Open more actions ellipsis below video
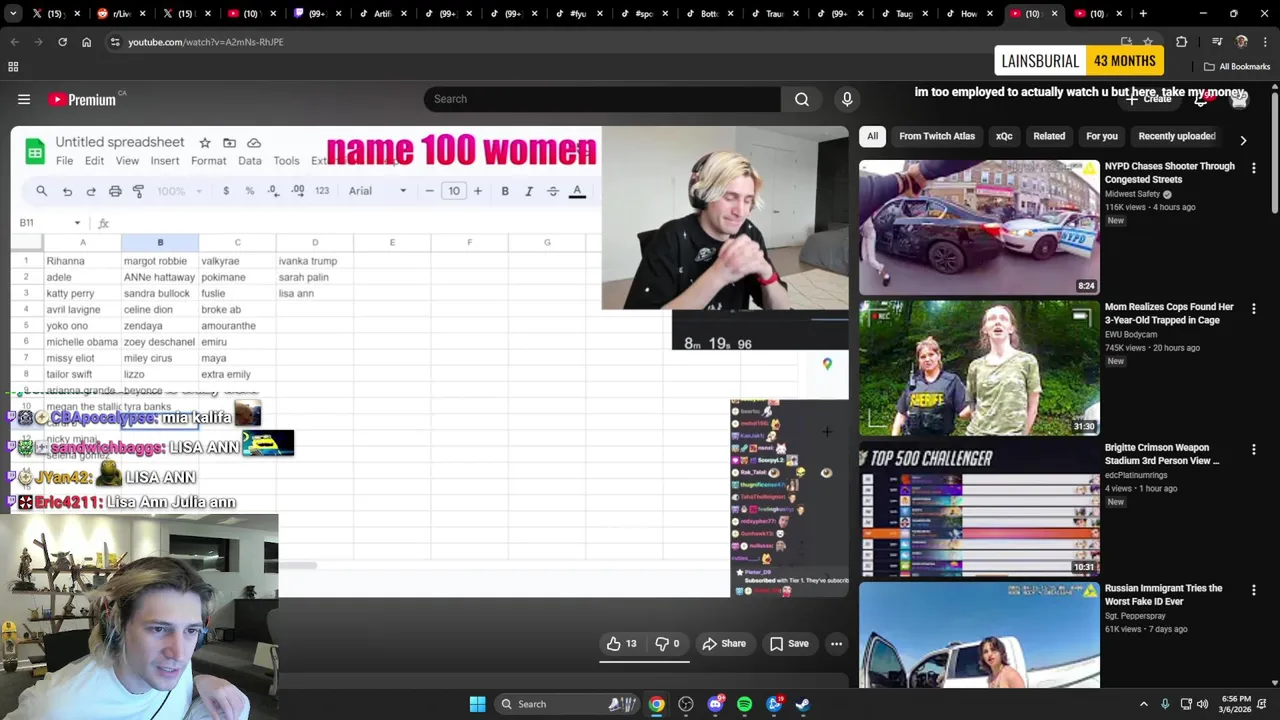 tap(836, 644)
